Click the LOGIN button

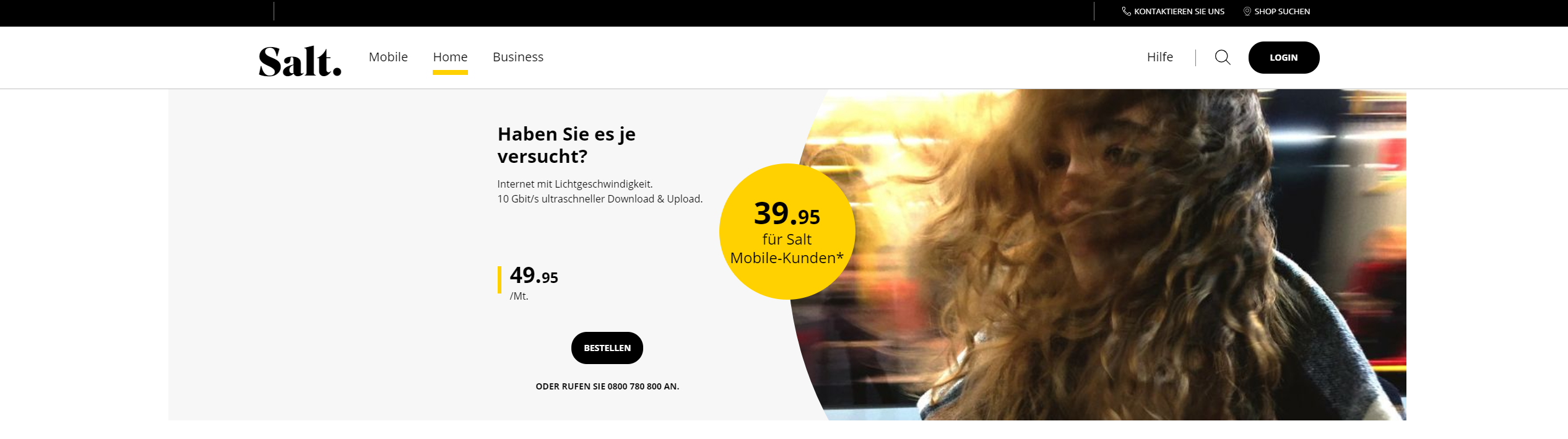click(x=1284, y=58)
